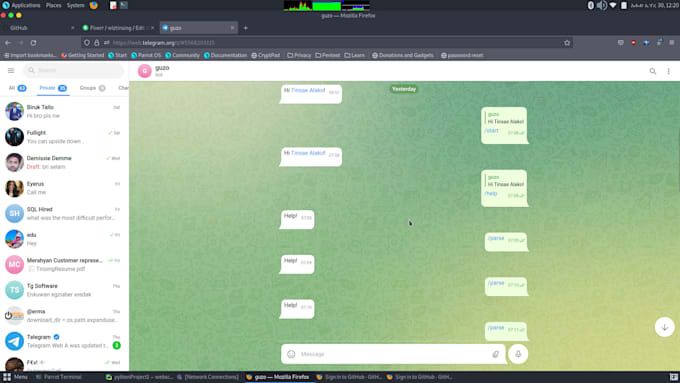This screenshot has height=383, width=680.
Task: Click the voice message microphone button
Action: click(x=518, y=354)
